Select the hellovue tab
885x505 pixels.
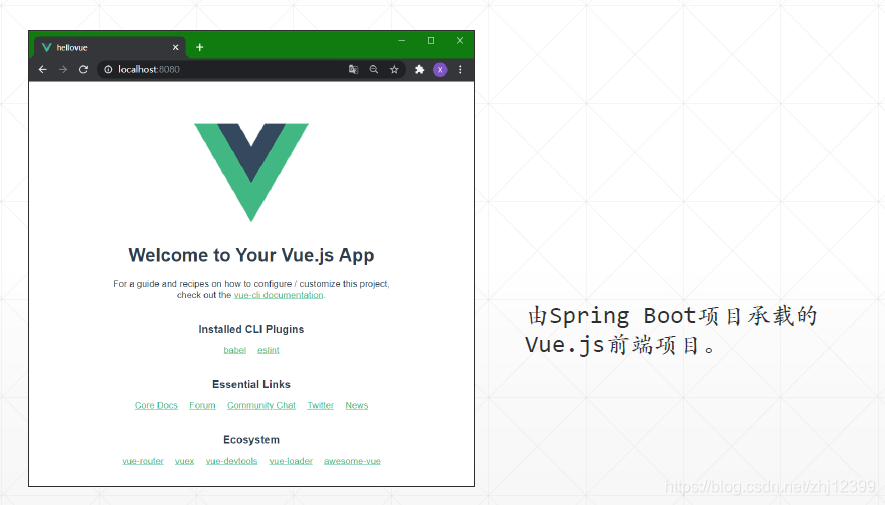(x=110, y=47)
